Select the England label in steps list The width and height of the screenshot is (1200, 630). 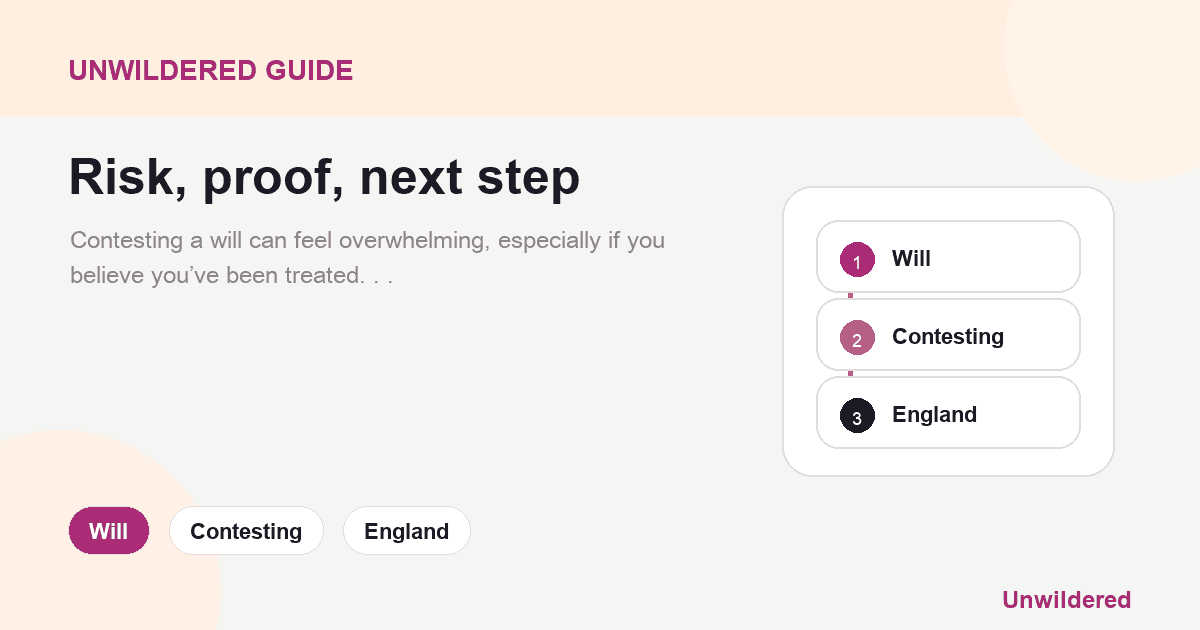pos(934,415)
